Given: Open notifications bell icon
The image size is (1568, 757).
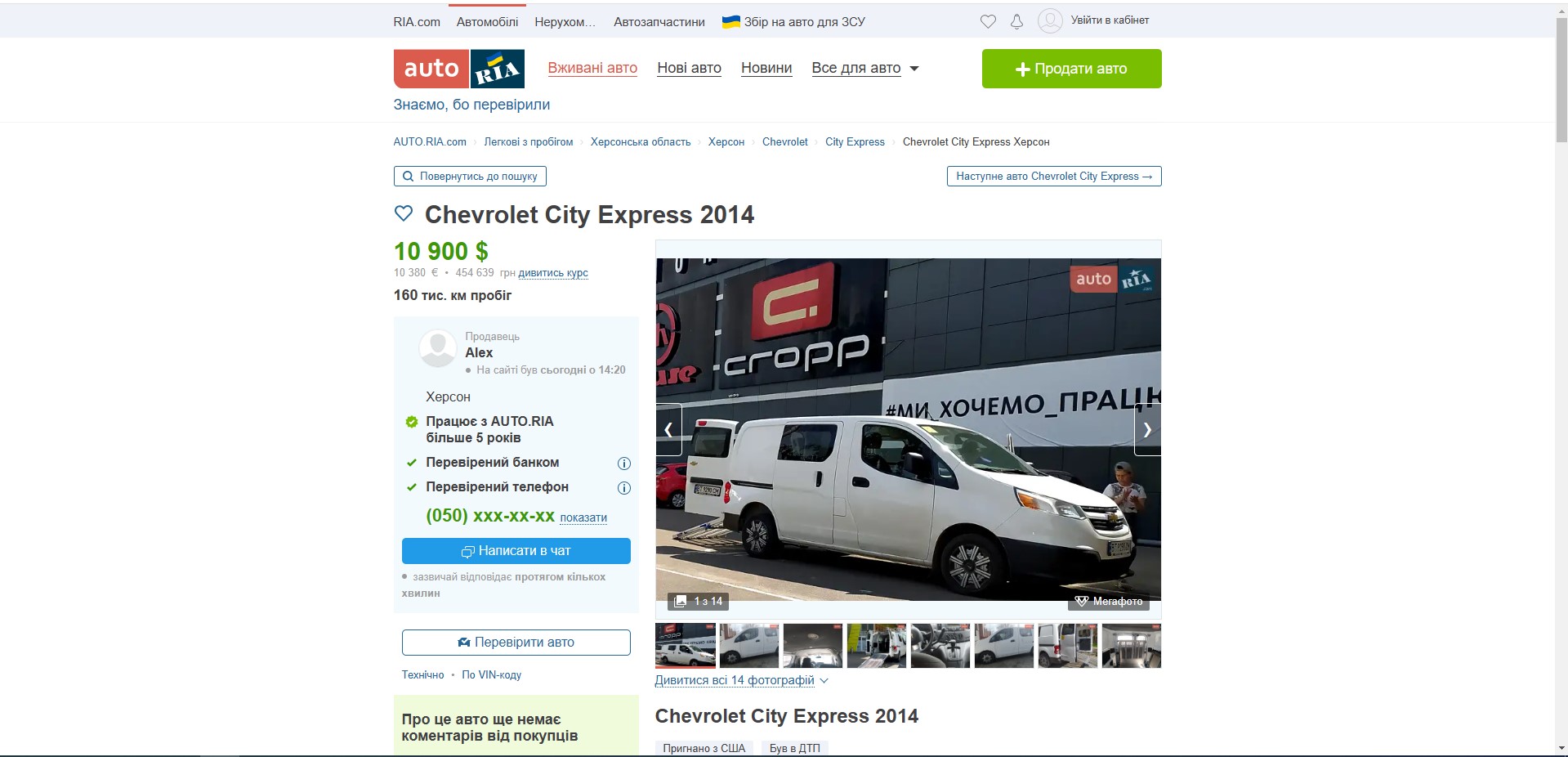Looking at the screenshot, I should point(1016,21).
